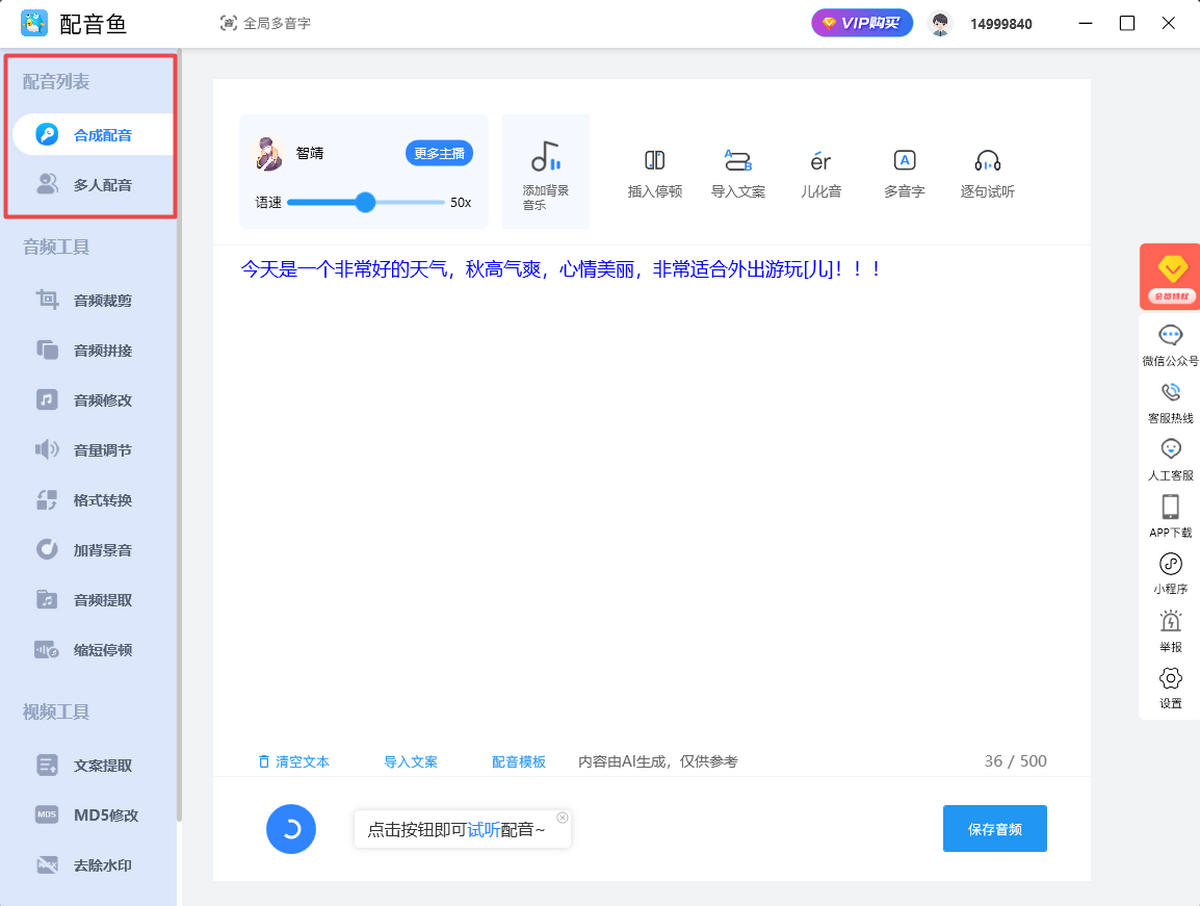Click the 语速 speed slider handle
This screenshot has width=1200, height=906.
365,202
